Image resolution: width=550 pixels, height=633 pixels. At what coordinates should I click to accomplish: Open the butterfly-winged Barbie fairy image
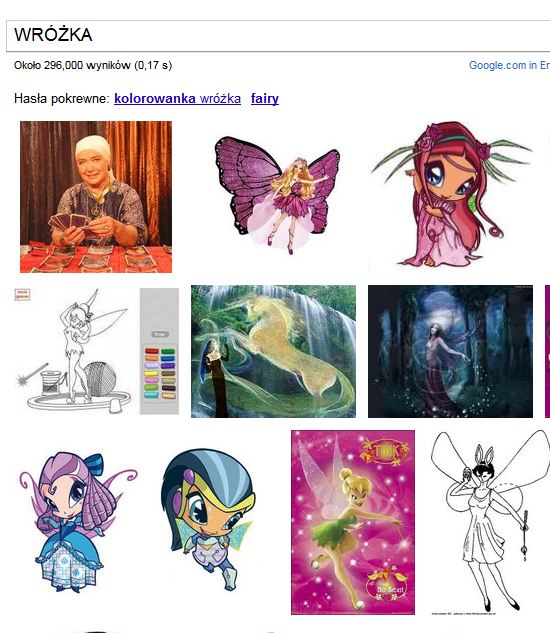pyautogui.click(x=277, y=196)
